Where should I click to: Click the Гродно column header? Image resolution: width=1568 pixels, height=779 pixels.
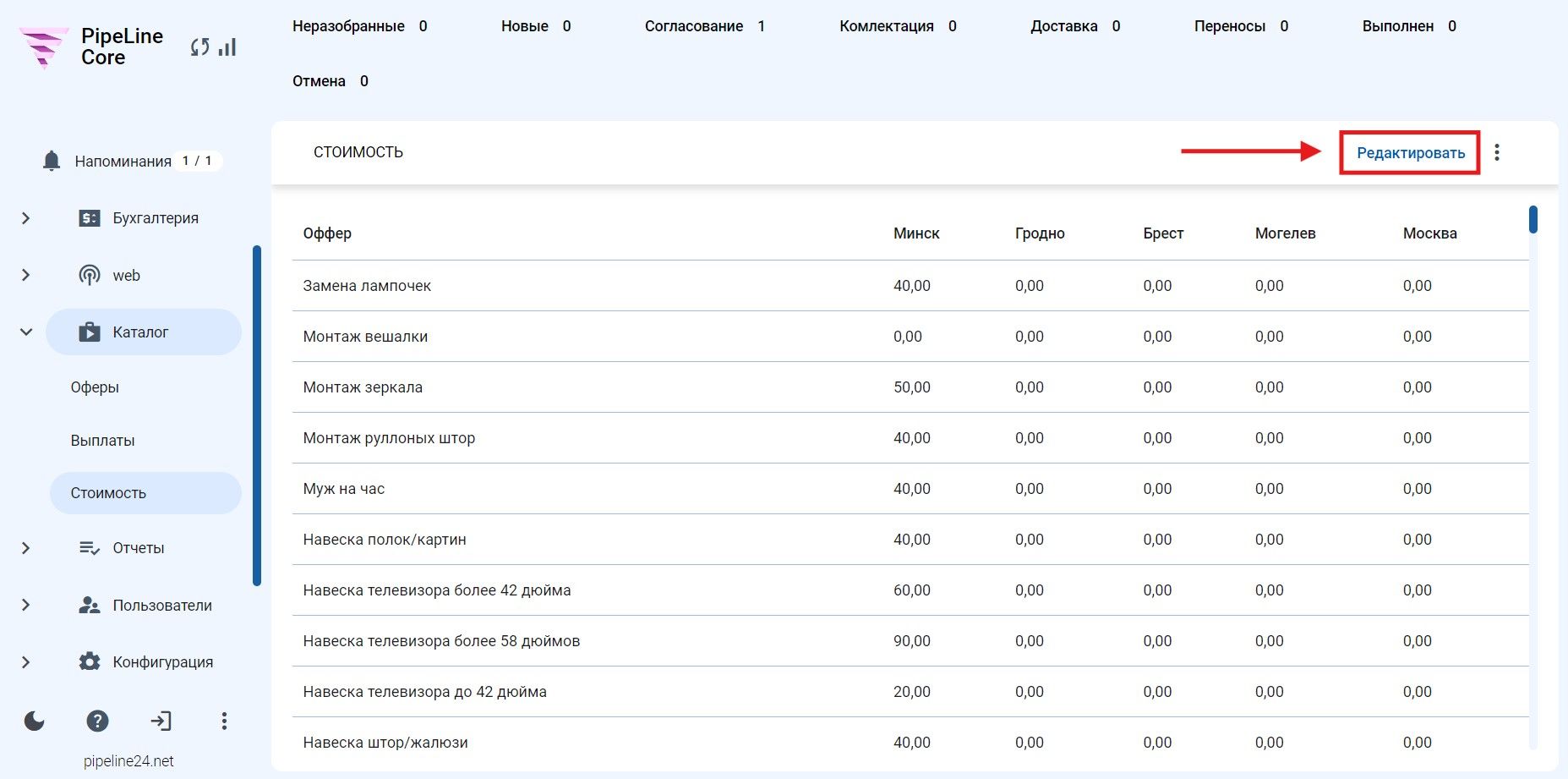[1040, 233]
